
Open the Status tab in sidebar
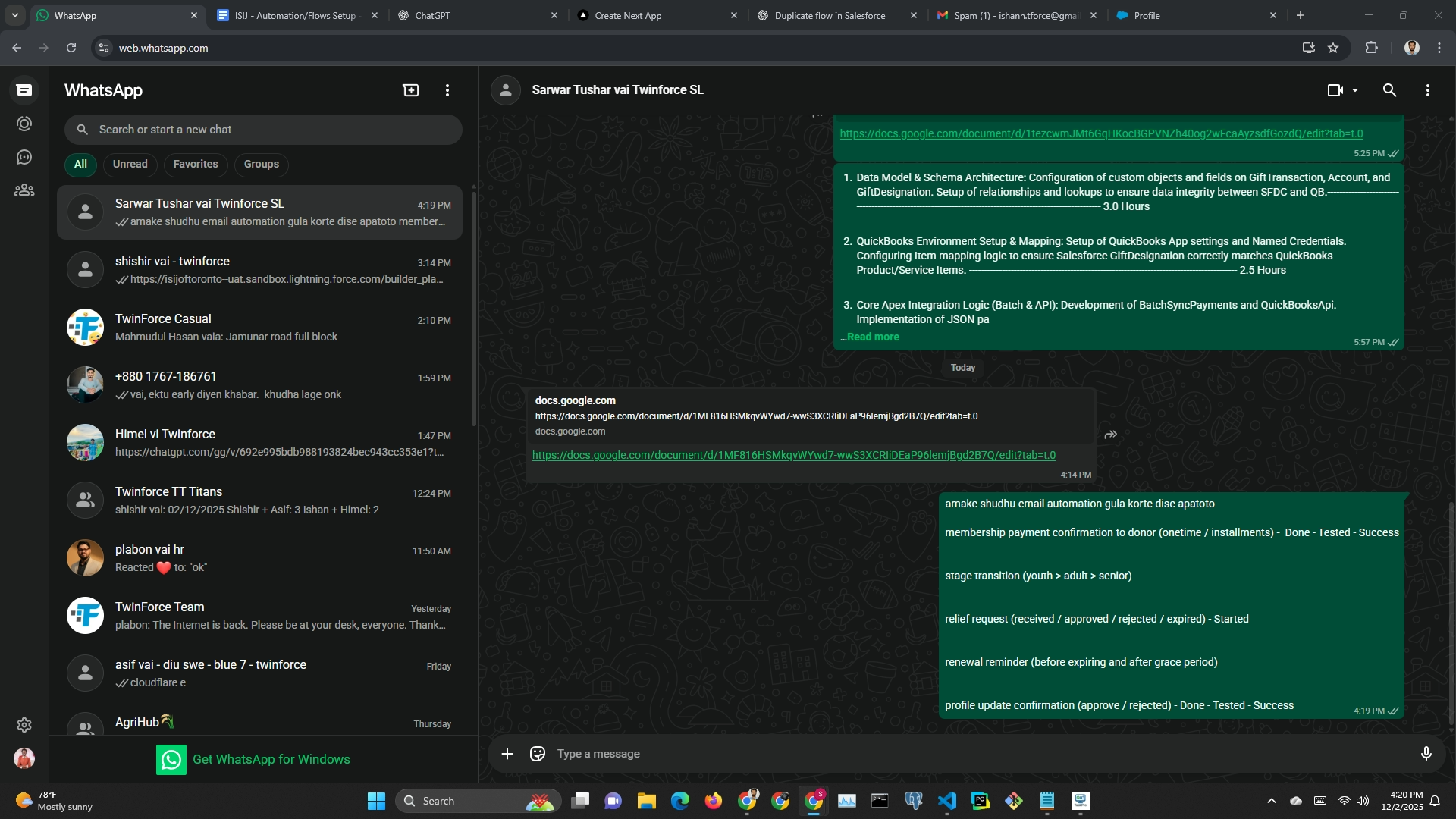tap(24, 124)
